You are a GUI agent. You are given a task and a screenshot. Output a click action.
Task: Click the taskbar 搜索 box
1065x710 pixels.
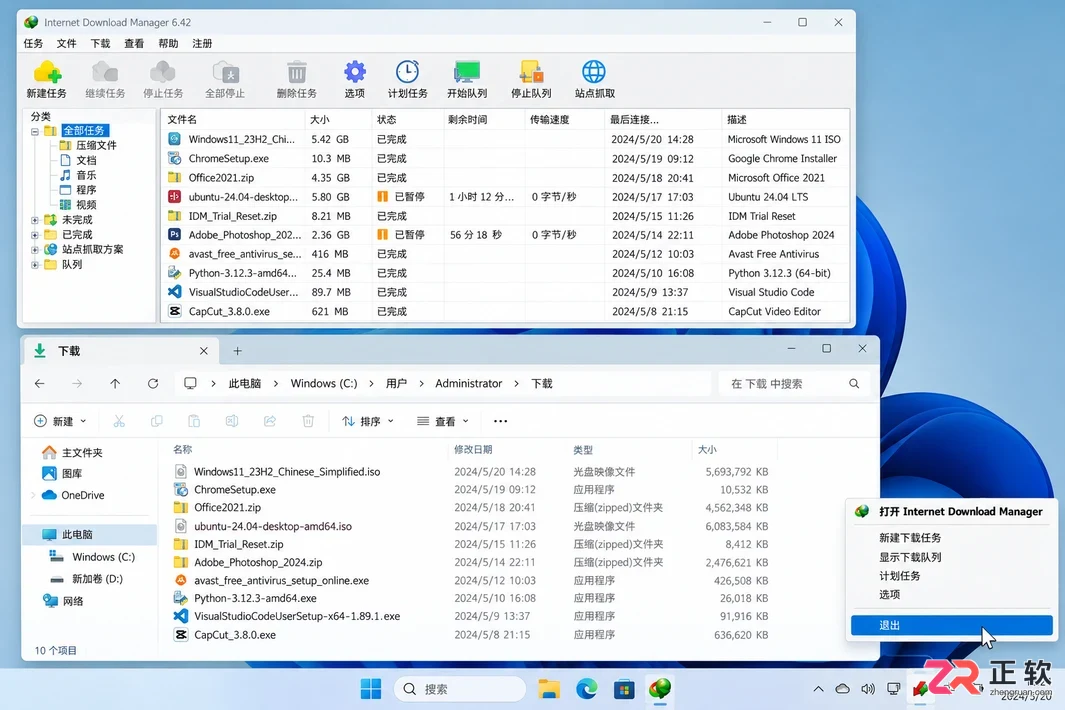click(459, 689)
